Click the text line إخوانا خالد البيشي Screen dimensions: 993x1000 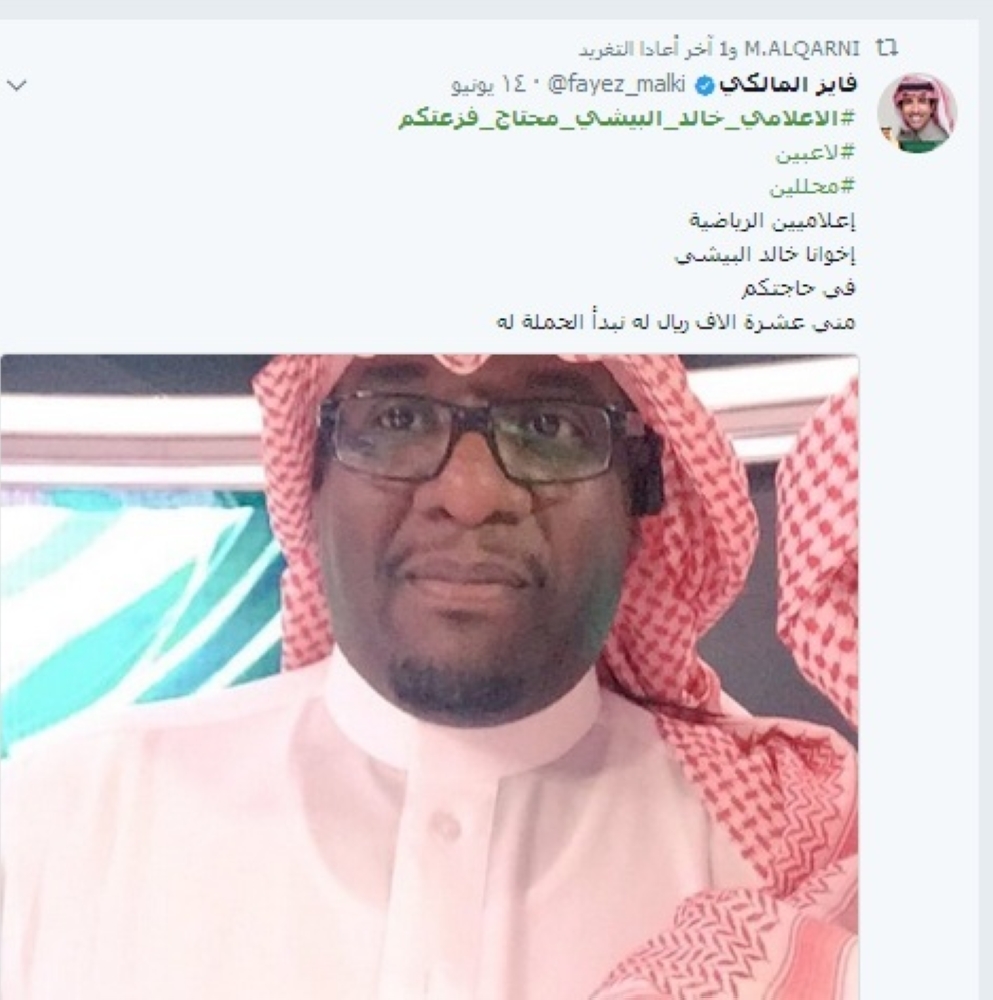tap(765, 254)
